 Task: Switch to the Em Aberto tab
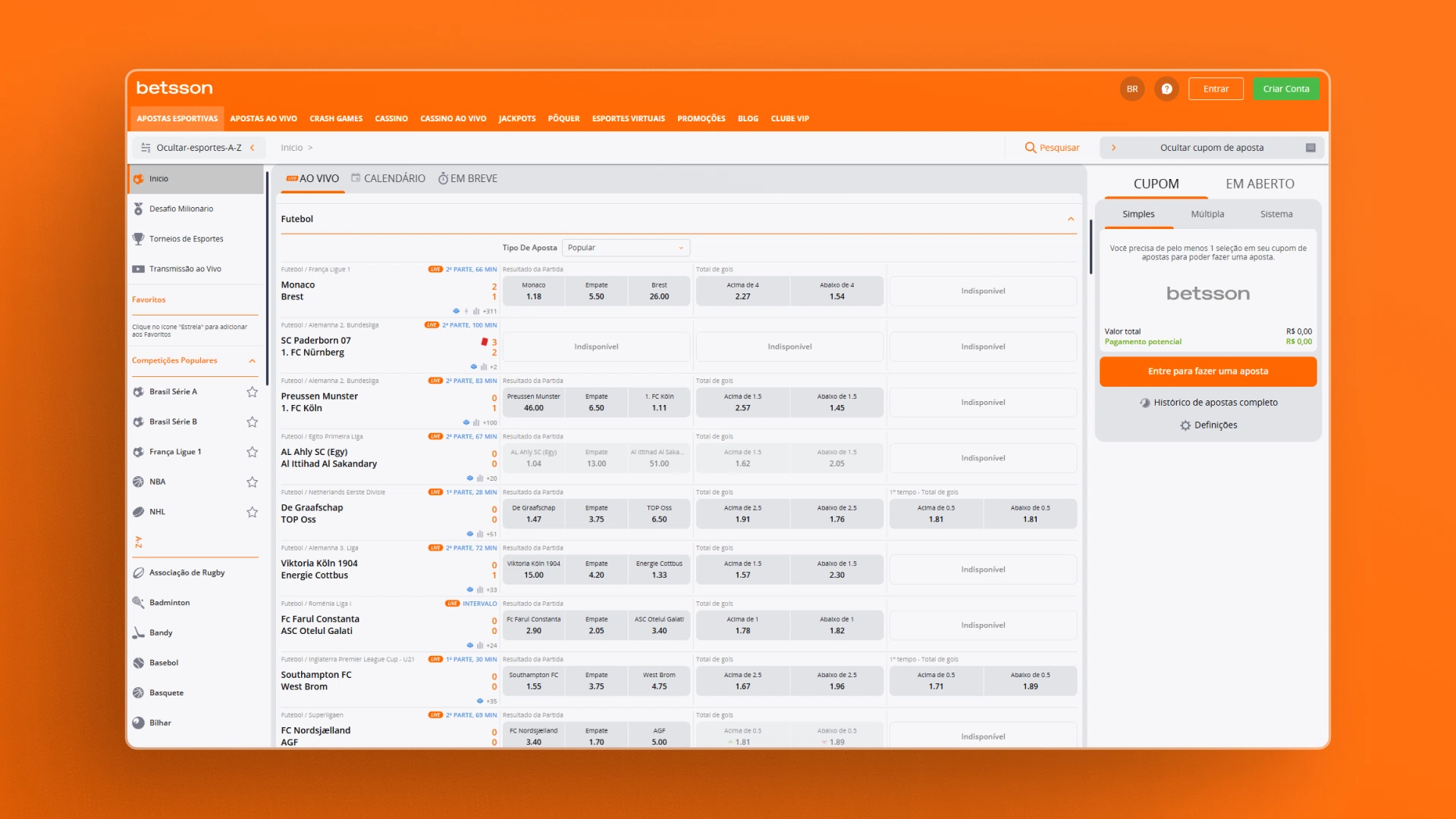1260,184
